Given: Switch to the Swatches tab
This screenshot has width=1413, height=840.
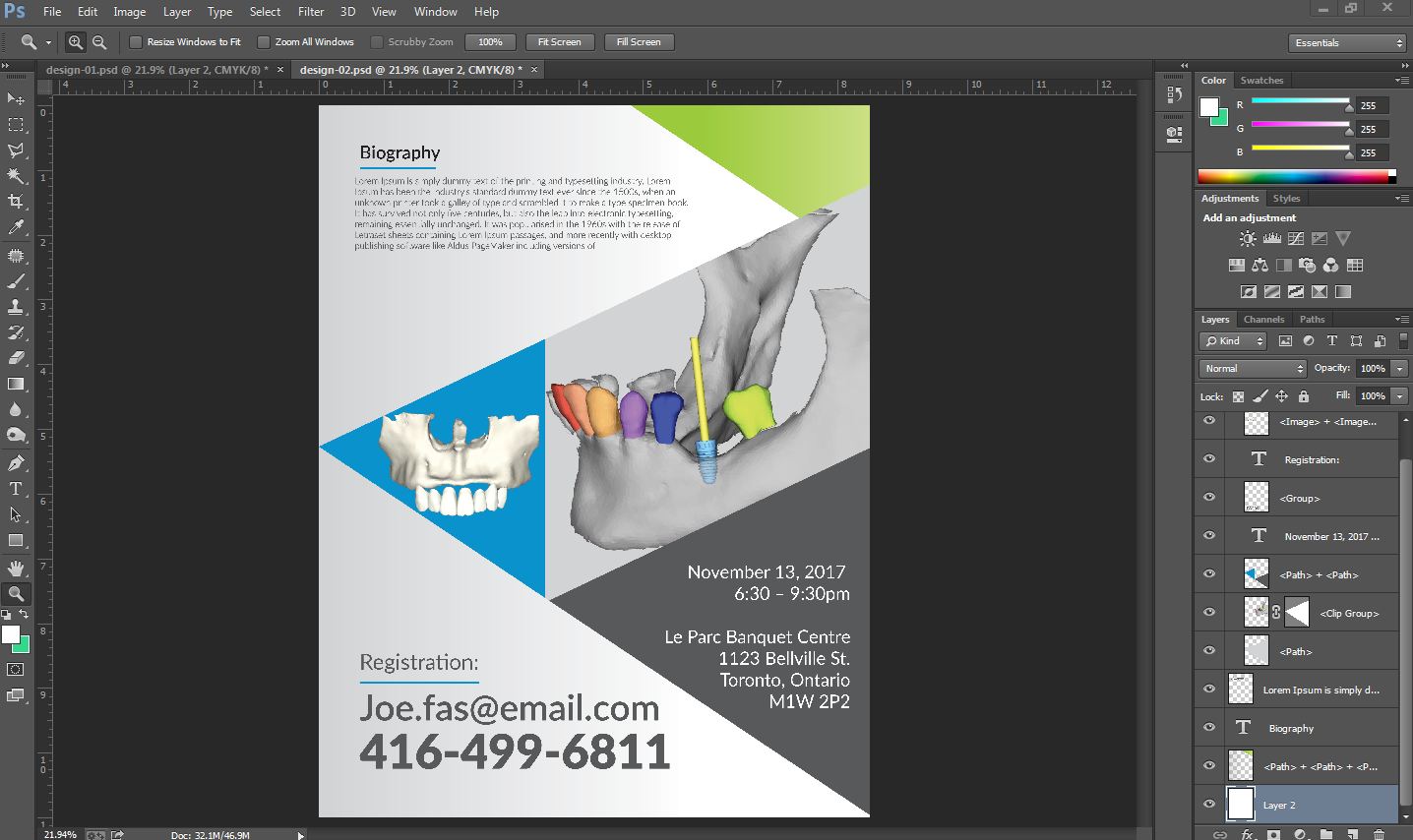Looking at the screenshot, I should point(1261,81).
